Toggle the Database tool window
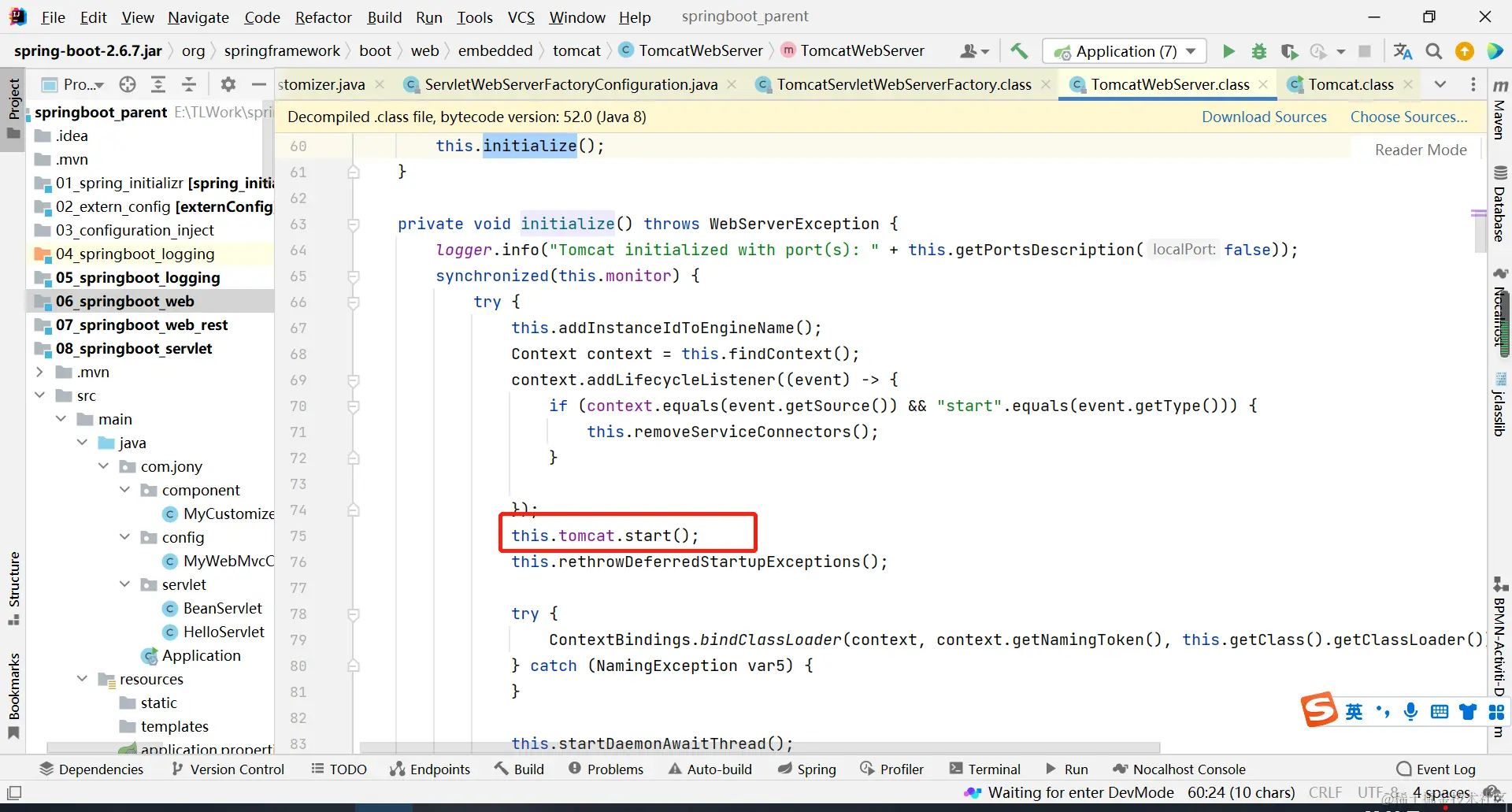 [x=1500, y=203]
